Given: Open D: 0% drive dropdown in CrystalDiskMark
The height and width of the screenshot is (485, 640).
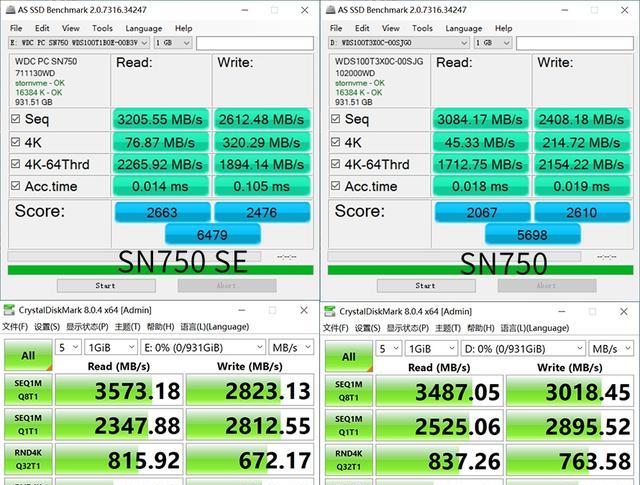Looking at the screenshot, I should tap(523, 349).
